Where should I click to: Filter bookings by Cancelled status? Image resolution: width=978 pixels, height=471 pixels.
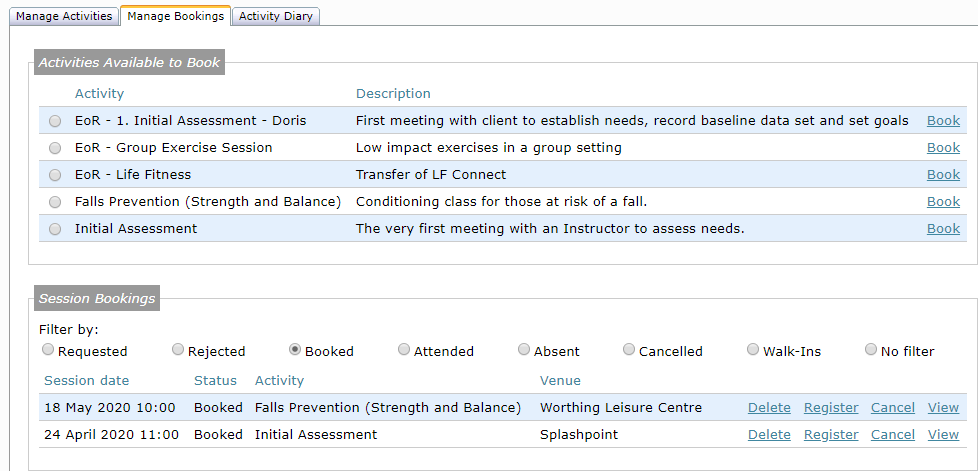pos(629,349)
